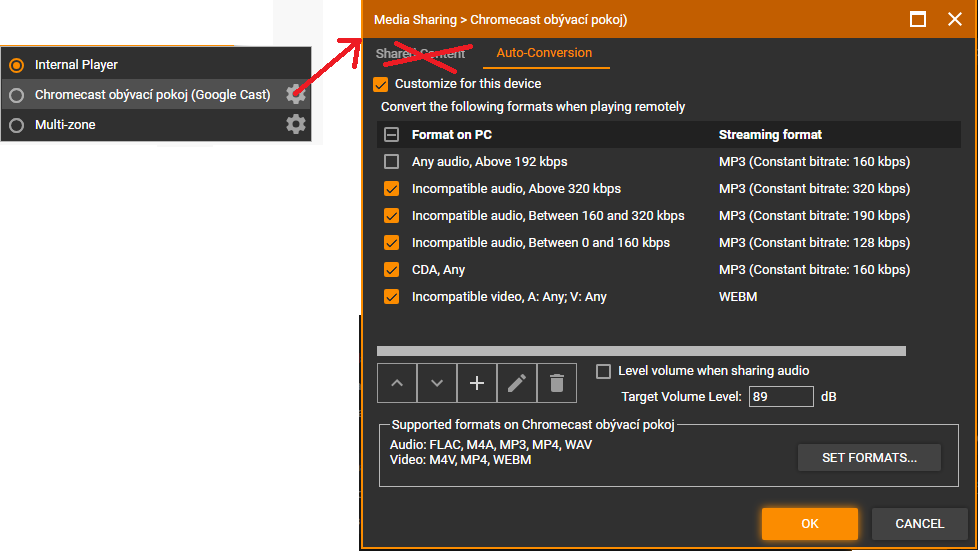The width and height of the screenshot is (978, 551).
Task: Select Internal Player radio option
Action: pyautogui.click(x=16, y=65)
